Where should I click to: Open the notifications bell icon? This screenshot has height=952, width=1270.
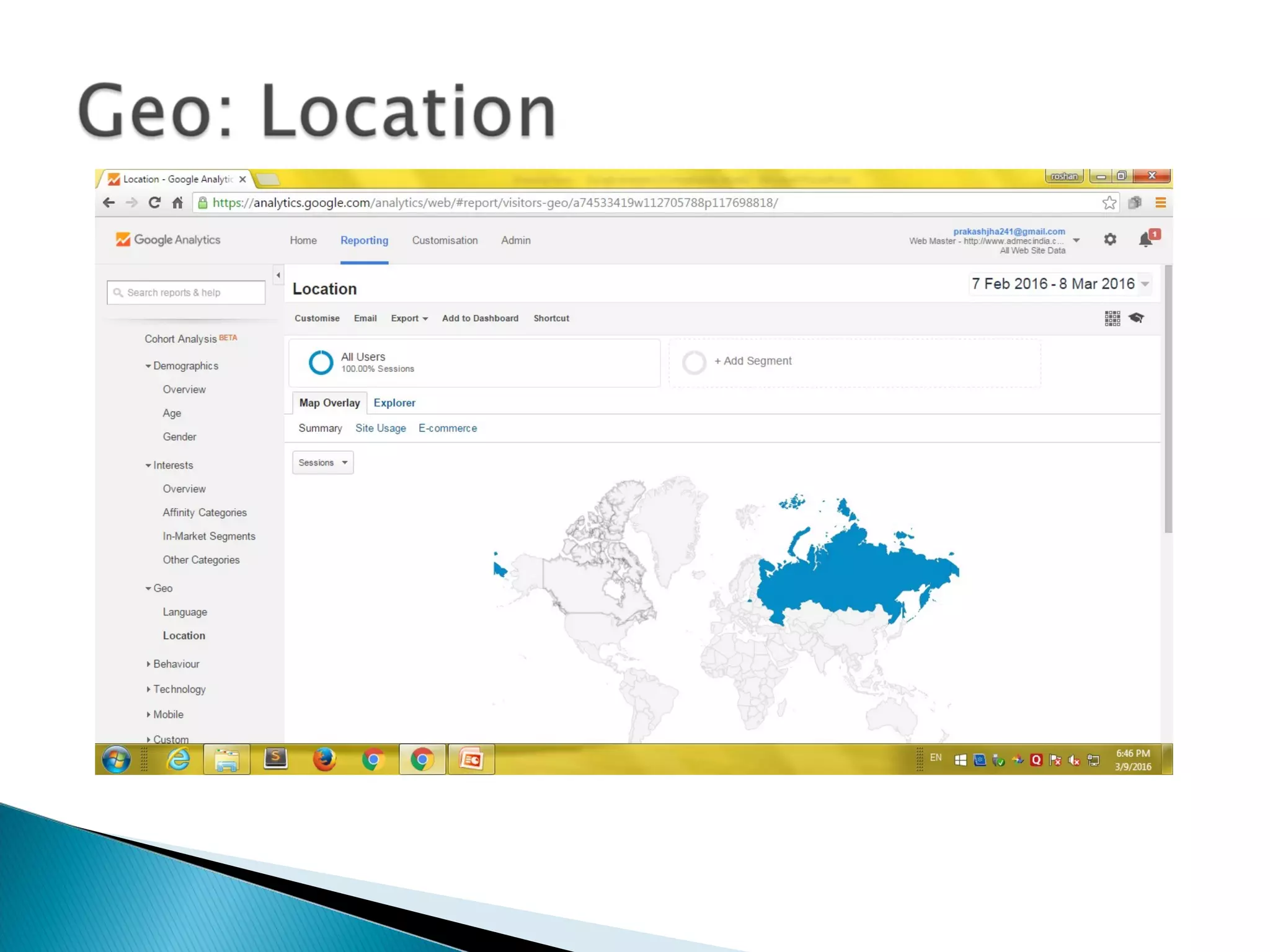coord(1146,239)
